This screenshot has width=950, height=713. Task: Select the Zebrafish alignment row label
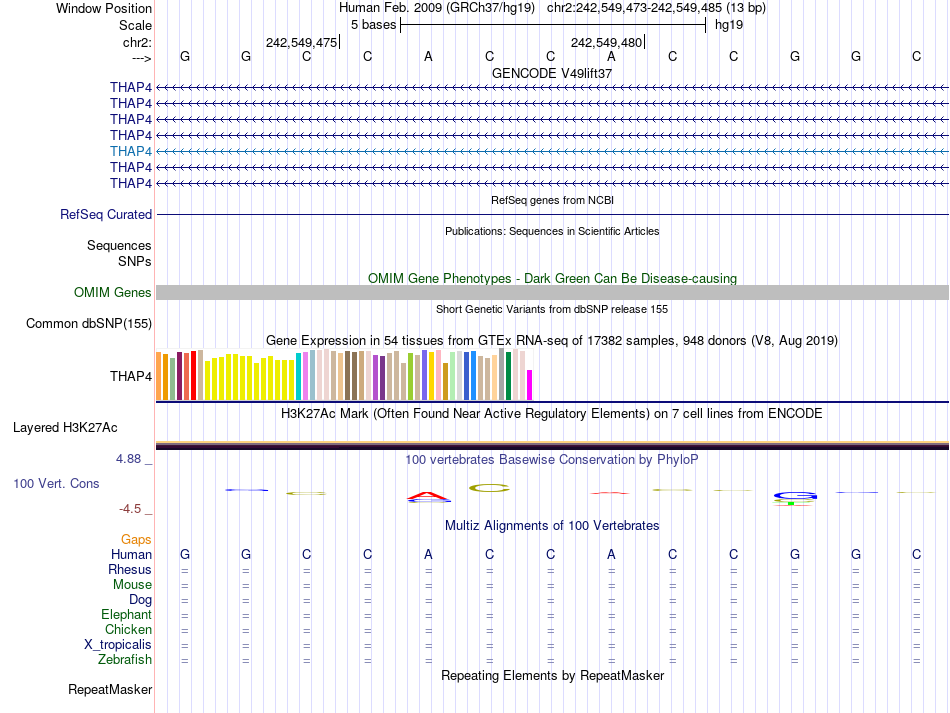pos(125,660)
